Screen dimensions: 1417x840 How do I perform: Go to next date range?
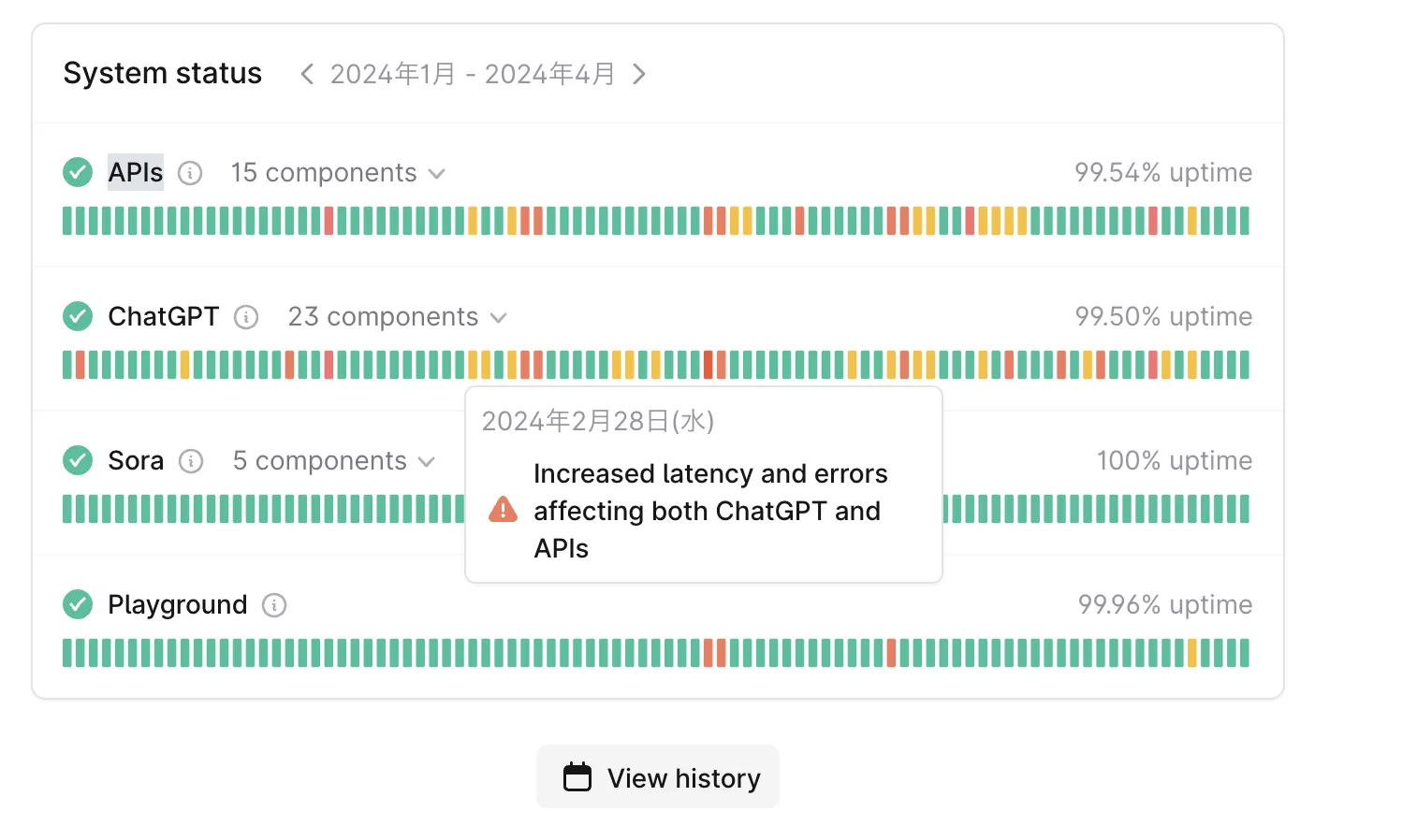pos(639,74)
